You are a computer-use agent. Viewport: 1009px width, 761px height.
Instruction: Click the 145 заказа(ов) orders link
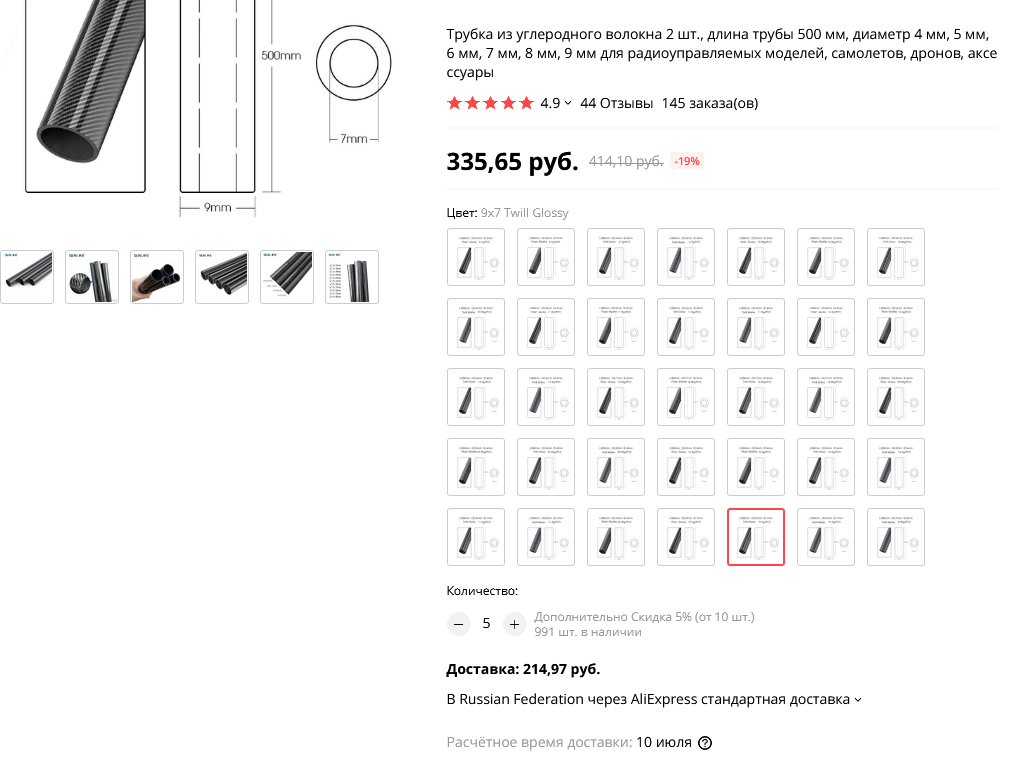pyautogui.click(x=710, y=103)
